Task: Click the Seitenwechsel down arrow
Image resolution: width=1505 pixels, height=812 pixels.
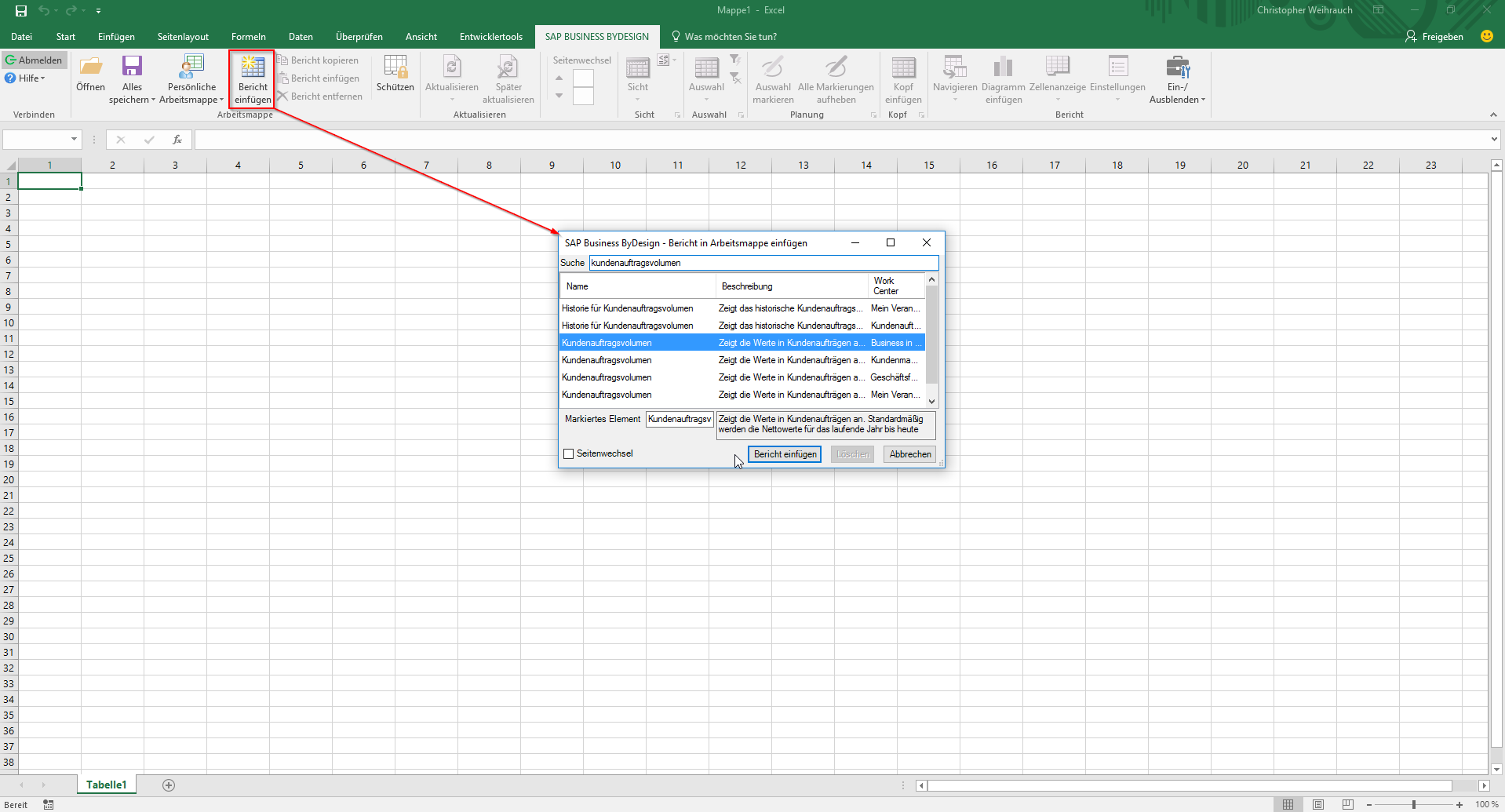Action: pyautogui.click(x=559, y=96)
